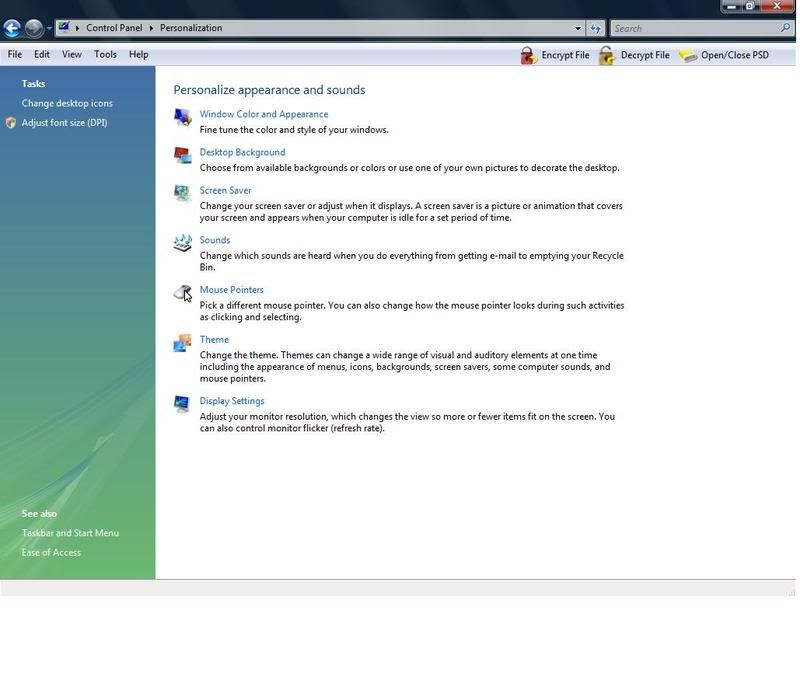The image size is (800, 687).
Task: Expand the Control Panel breadcrumb arrow
Action: pyautogui.click(x=152, y=28)
